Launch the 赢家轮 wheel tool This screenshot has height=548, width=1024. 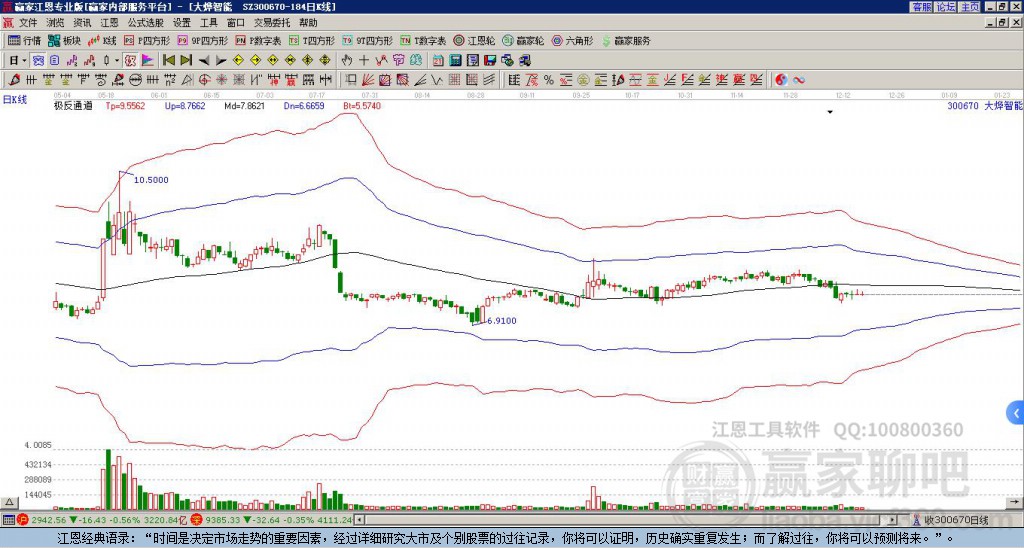[523, 40]
